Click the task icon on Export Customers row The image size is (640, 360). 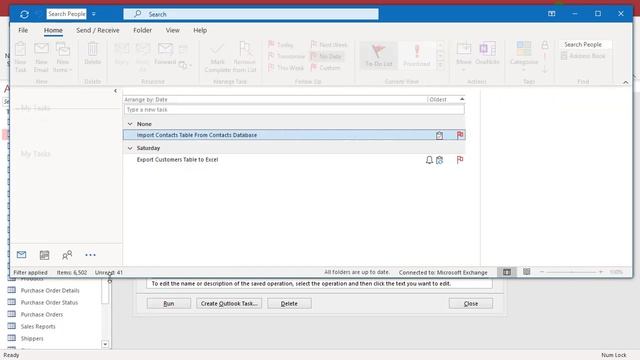(x=439, y=160)
